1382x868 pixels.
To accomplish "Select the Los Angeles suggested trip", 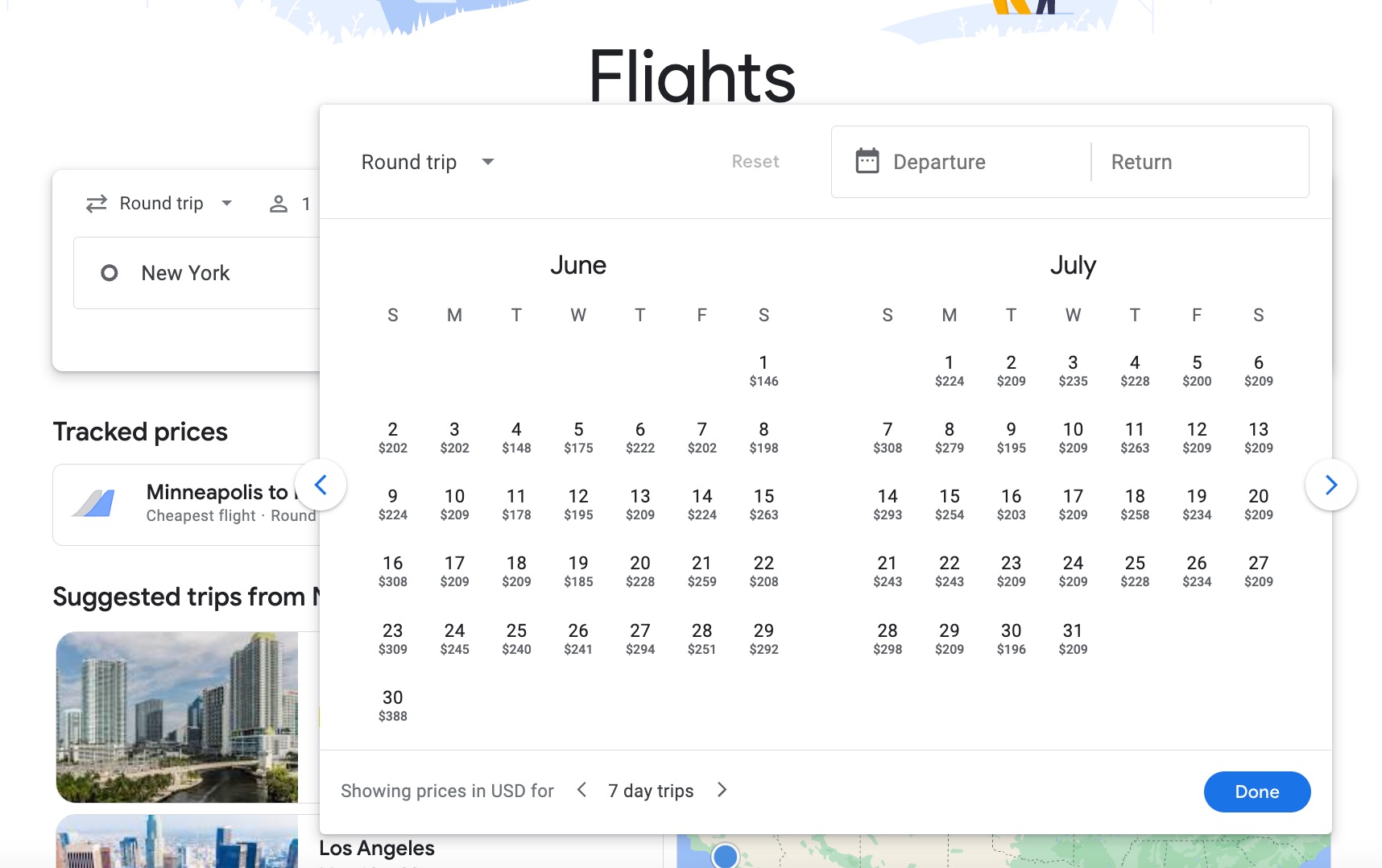I will [377, 848].
